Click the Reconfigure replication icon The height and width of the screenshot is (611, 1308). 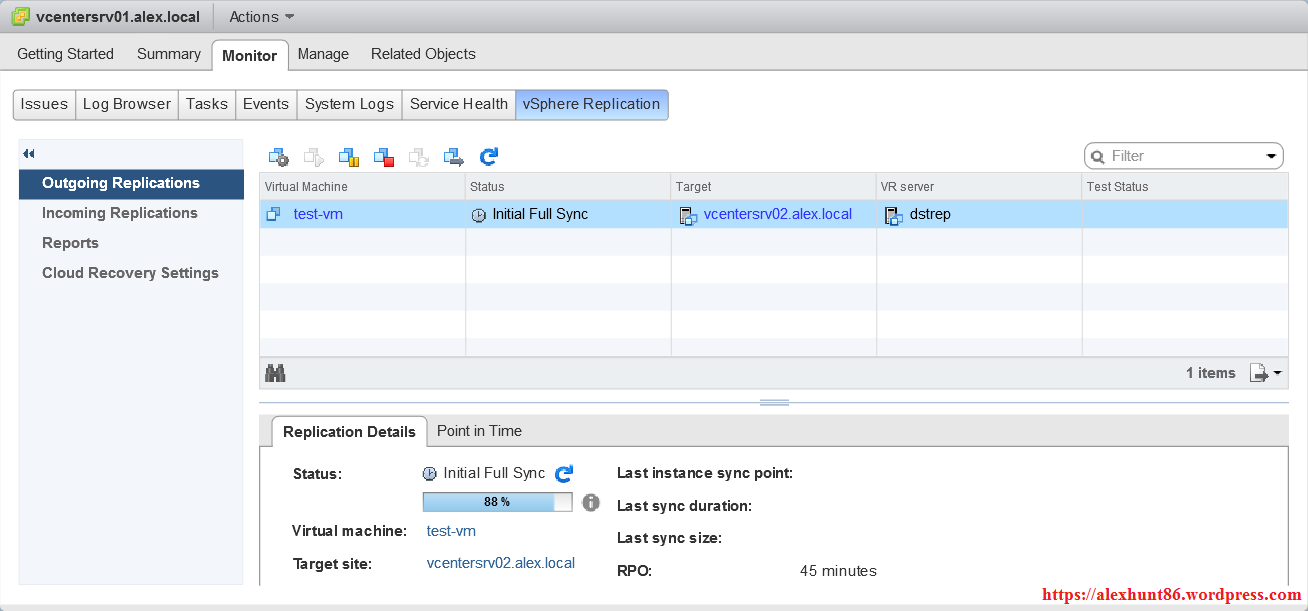tap(279, 157)
